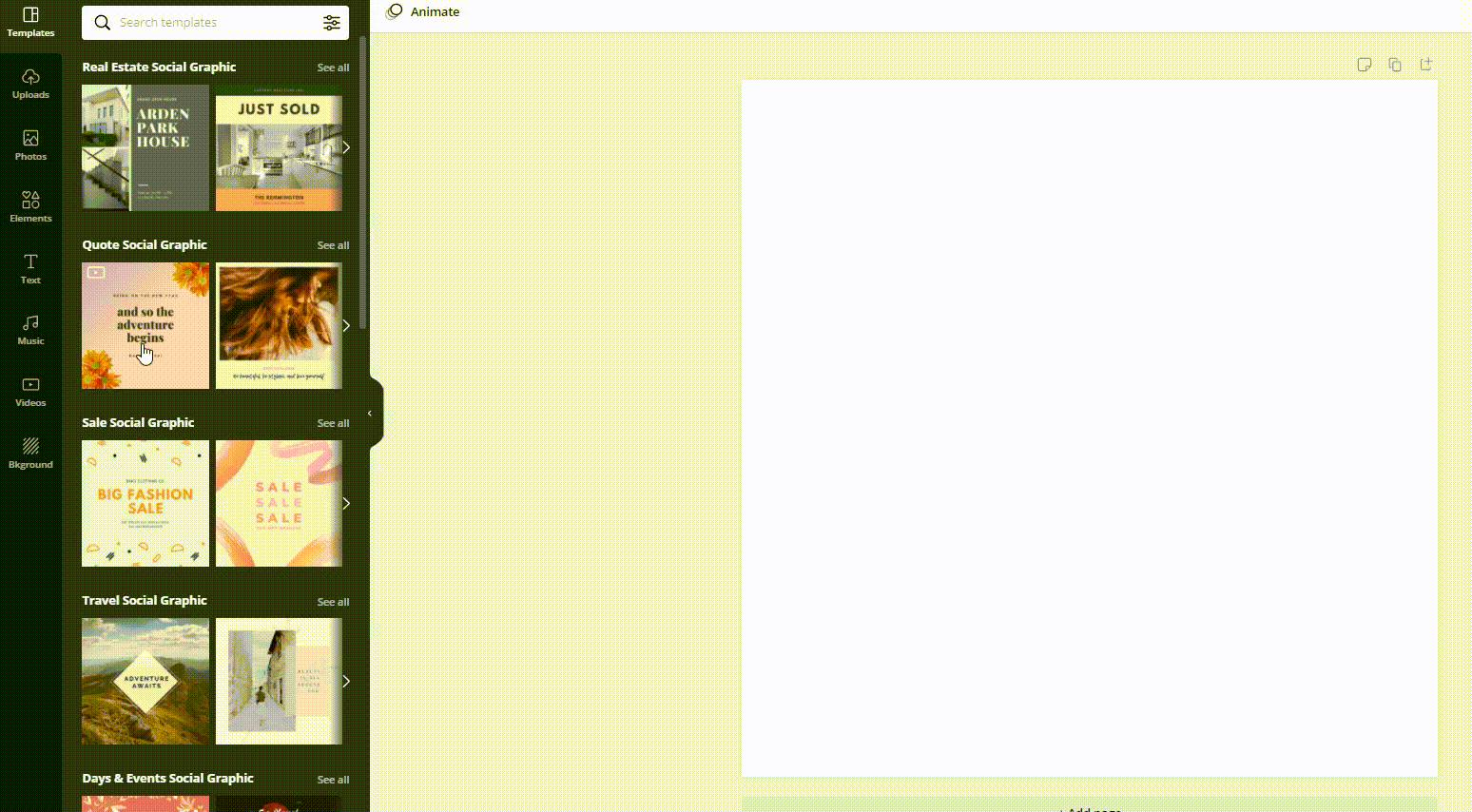See all Travel Social Graphic templates
This screenshot has width=1472, height=812.
[x=333, y=602]
